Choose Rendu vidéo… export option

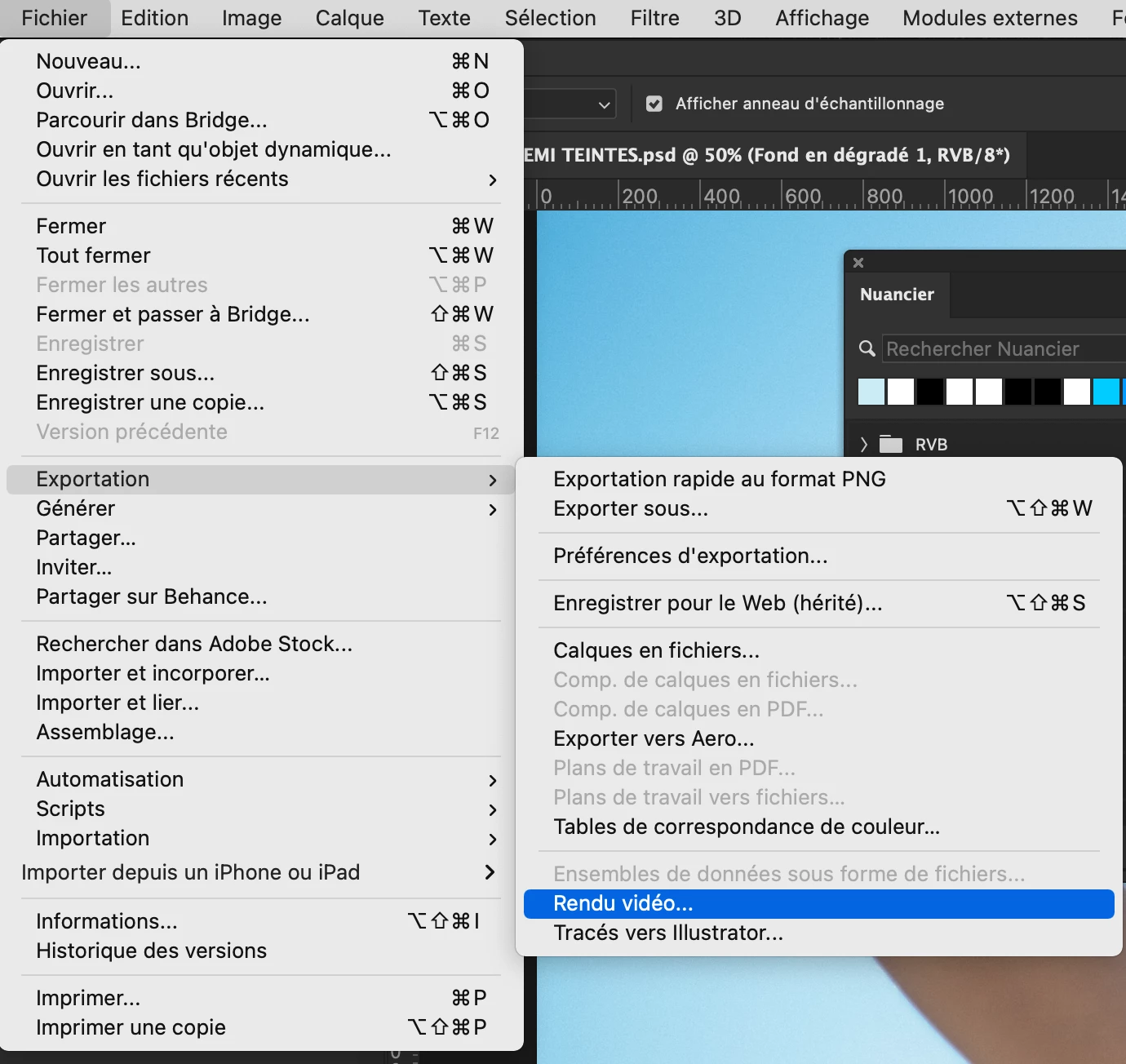pos(819,903)
